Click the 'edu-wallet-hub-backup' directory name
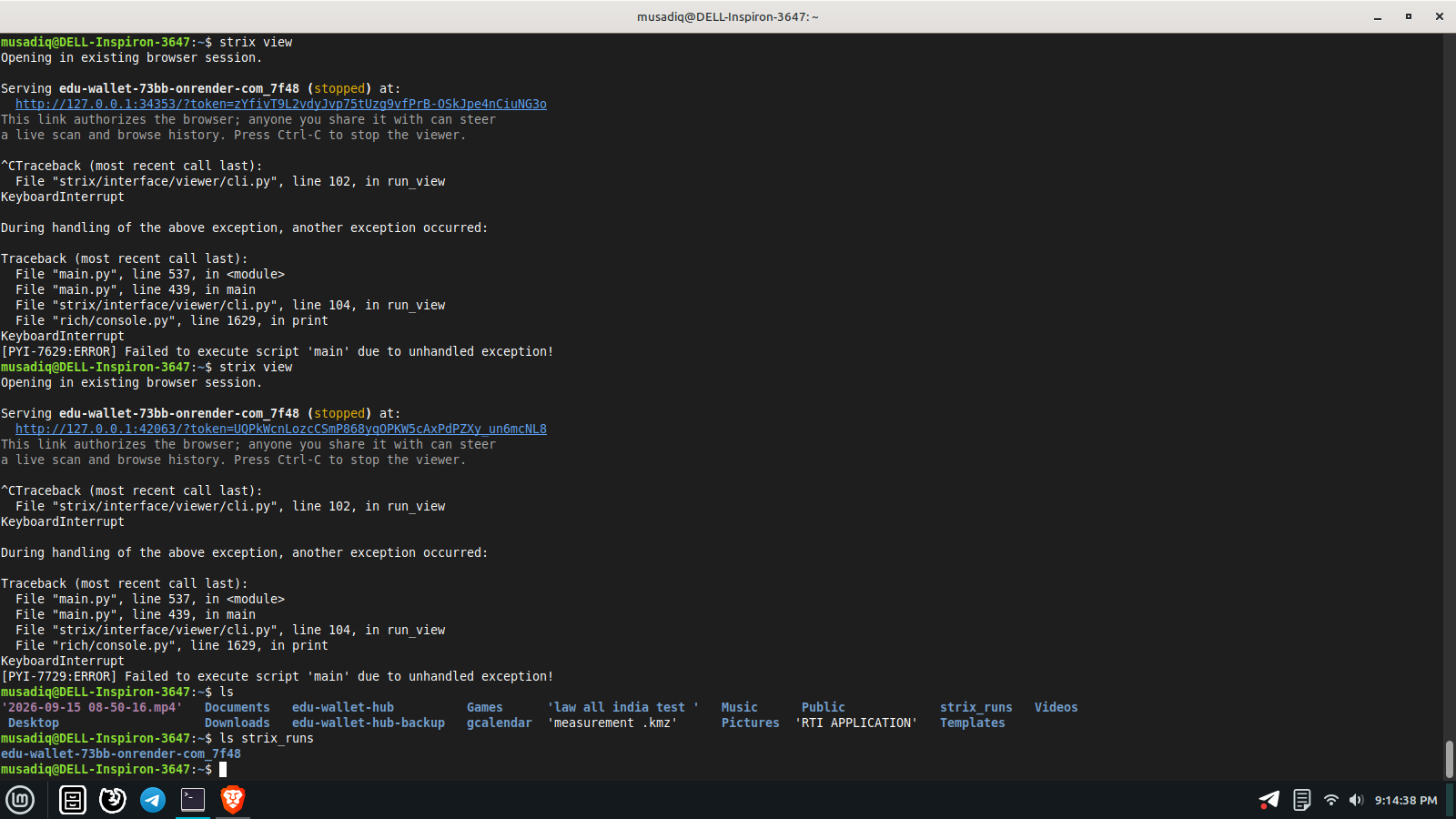 pos(369,723)
